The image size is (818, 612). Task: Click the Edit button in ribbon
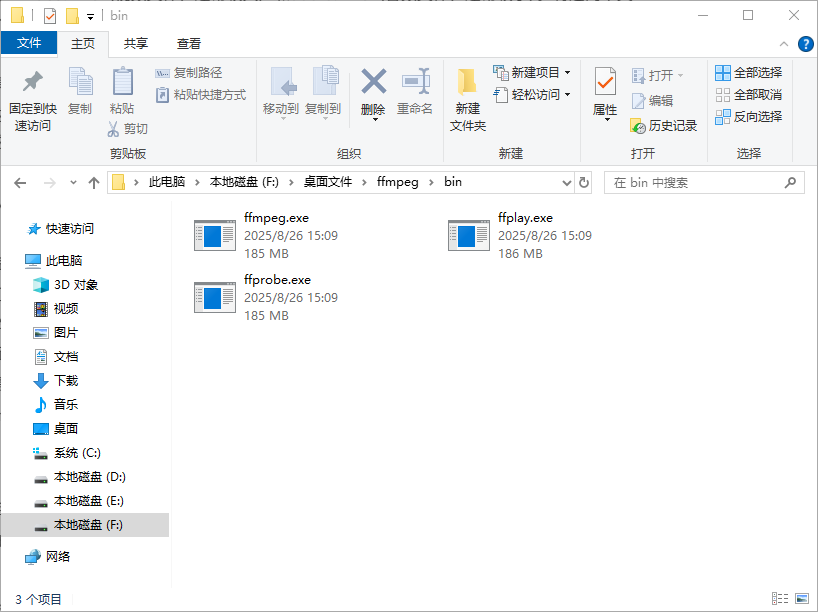(652, 101)
